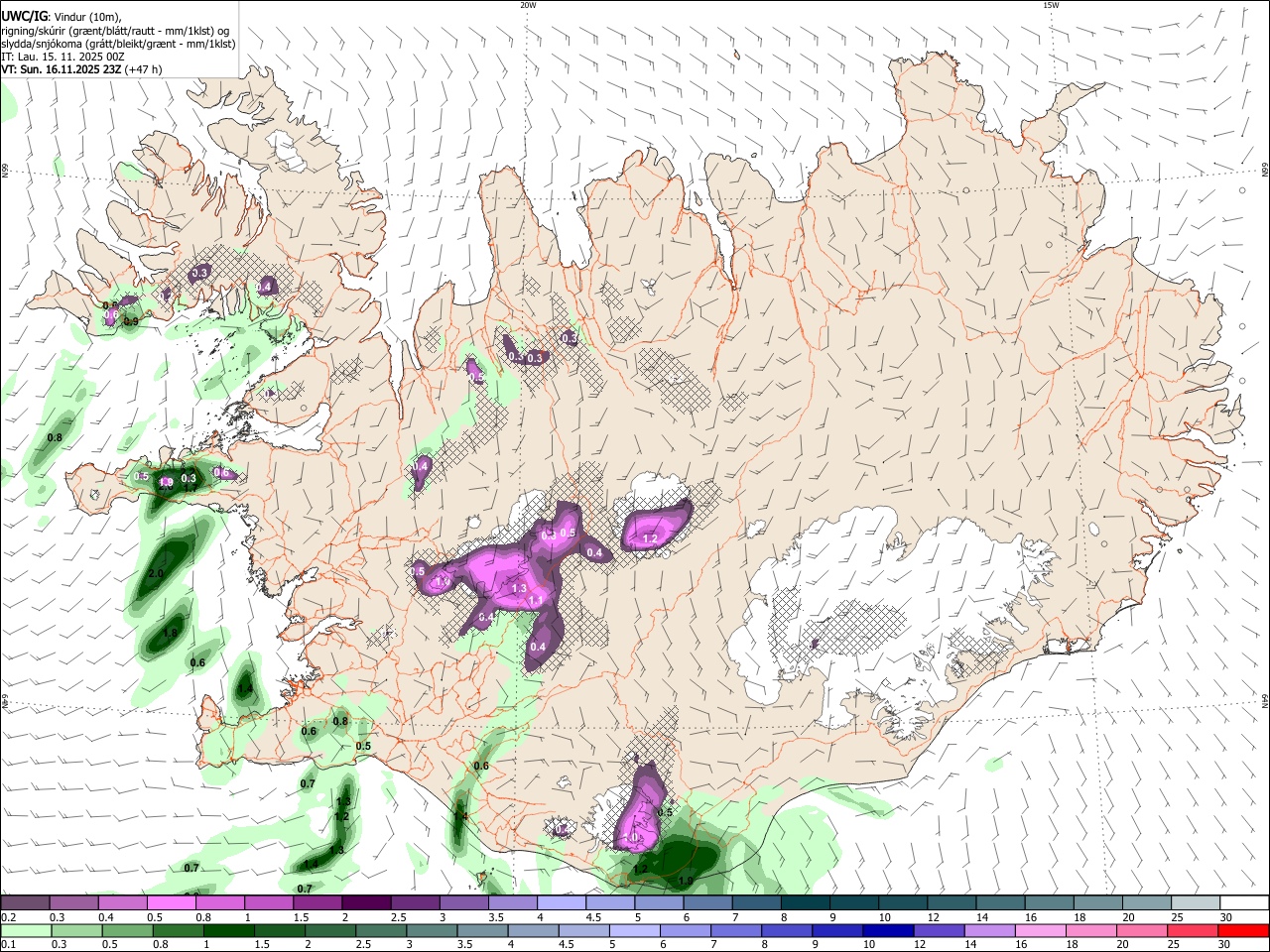Click the pale grey 25–30 snow legend swatch
The height and width of the screenshot is (952, 1270).
point(1197,903)
